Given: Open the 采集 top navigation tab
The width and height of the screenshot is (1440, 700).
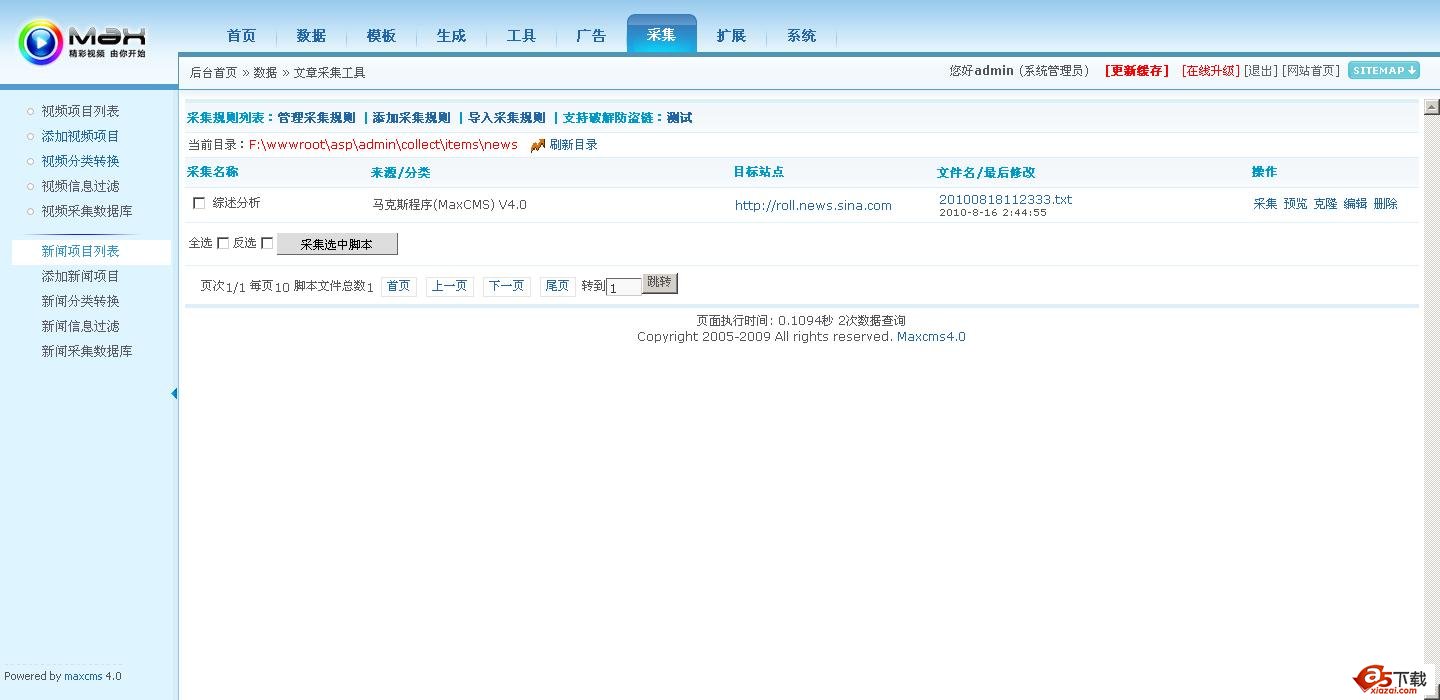Looking at the screenshot, I should point(661,35).
